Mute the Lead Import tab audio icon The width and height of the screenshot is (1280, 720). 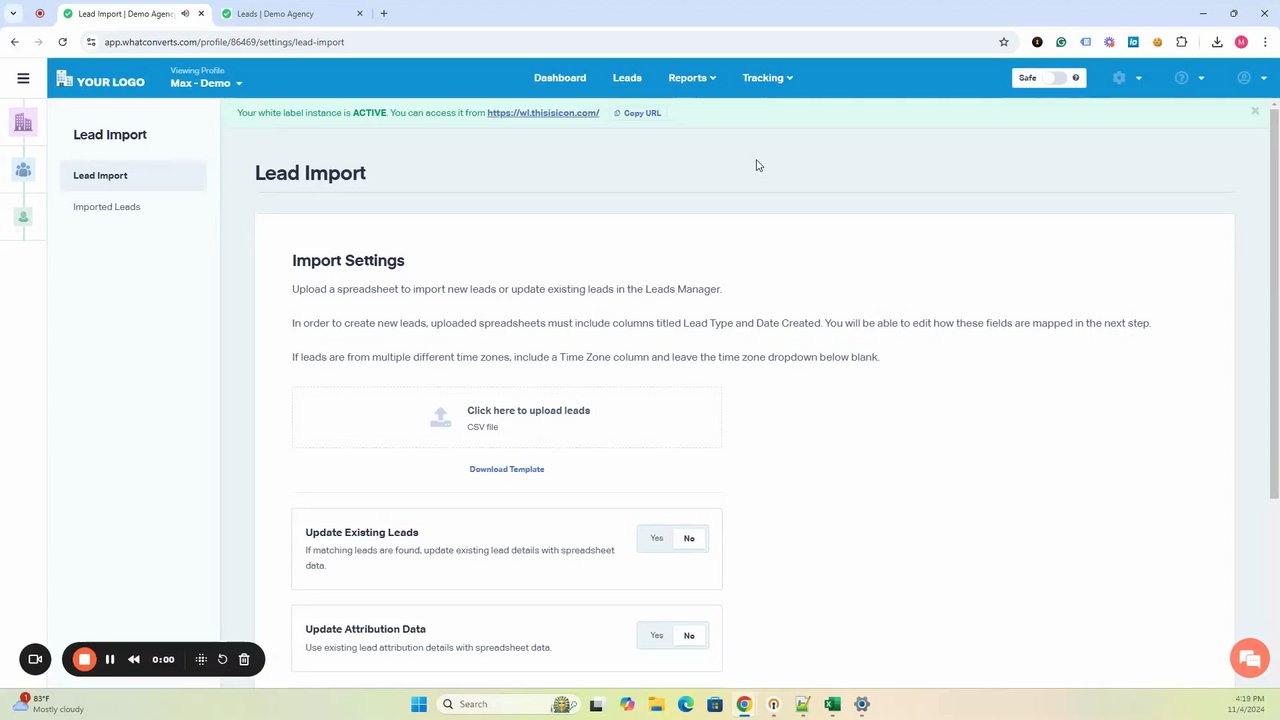point(185,14)
